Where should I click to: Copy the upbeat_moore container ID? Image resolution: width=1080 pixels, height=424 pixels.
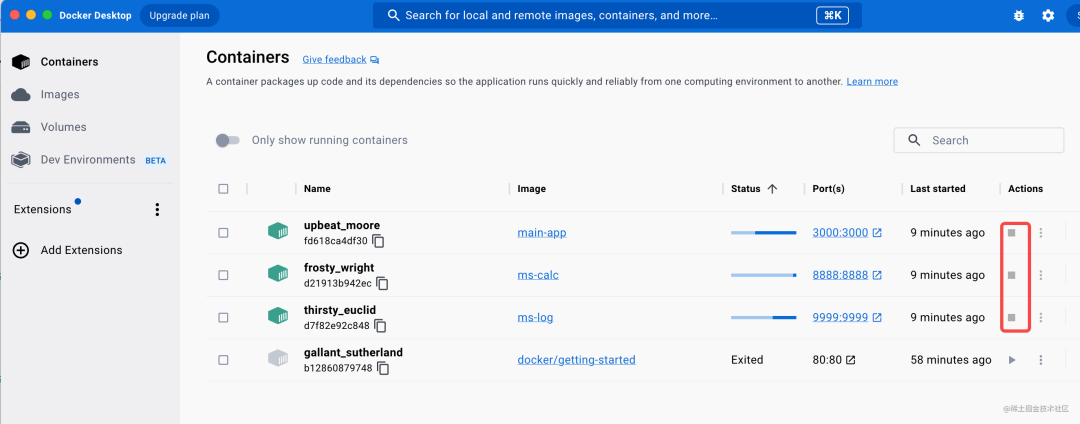(379, 241)
